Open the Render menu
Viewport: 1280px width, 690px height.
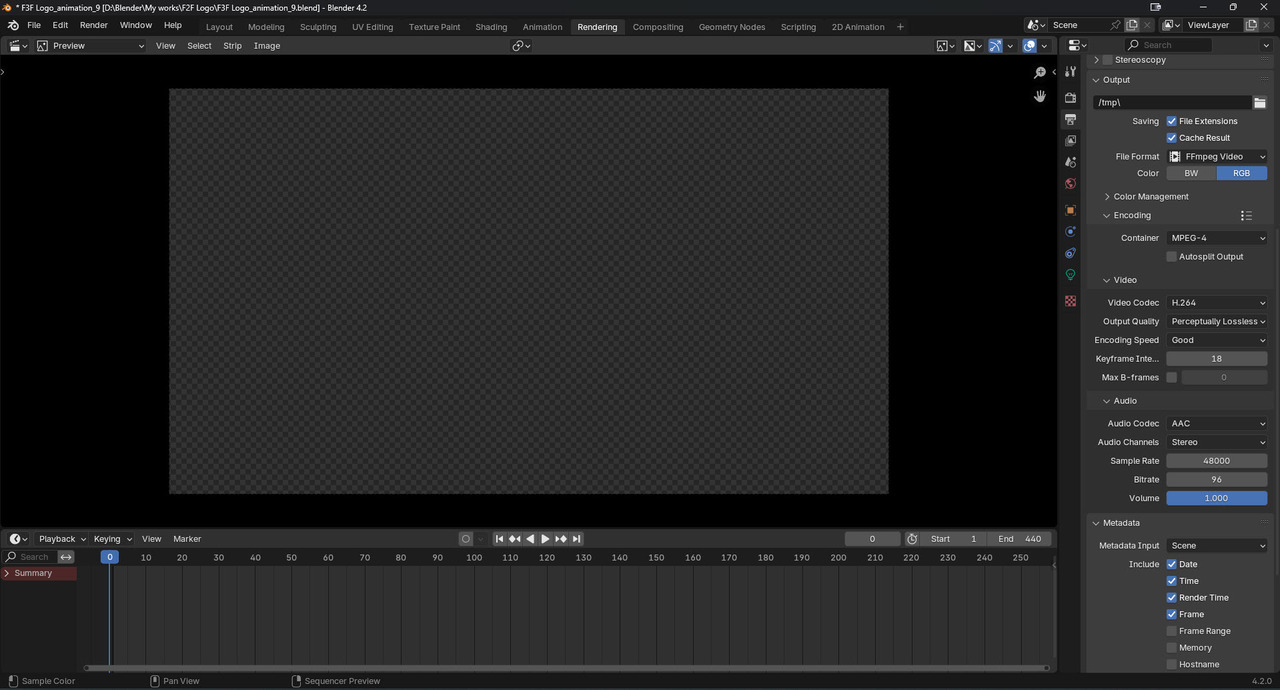tap(93, 25)
